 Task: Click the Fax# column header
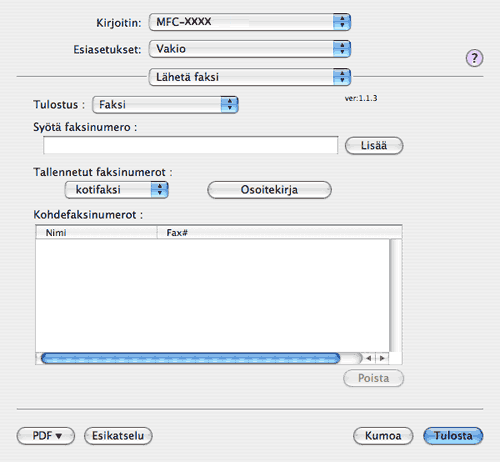click(279, 232)
